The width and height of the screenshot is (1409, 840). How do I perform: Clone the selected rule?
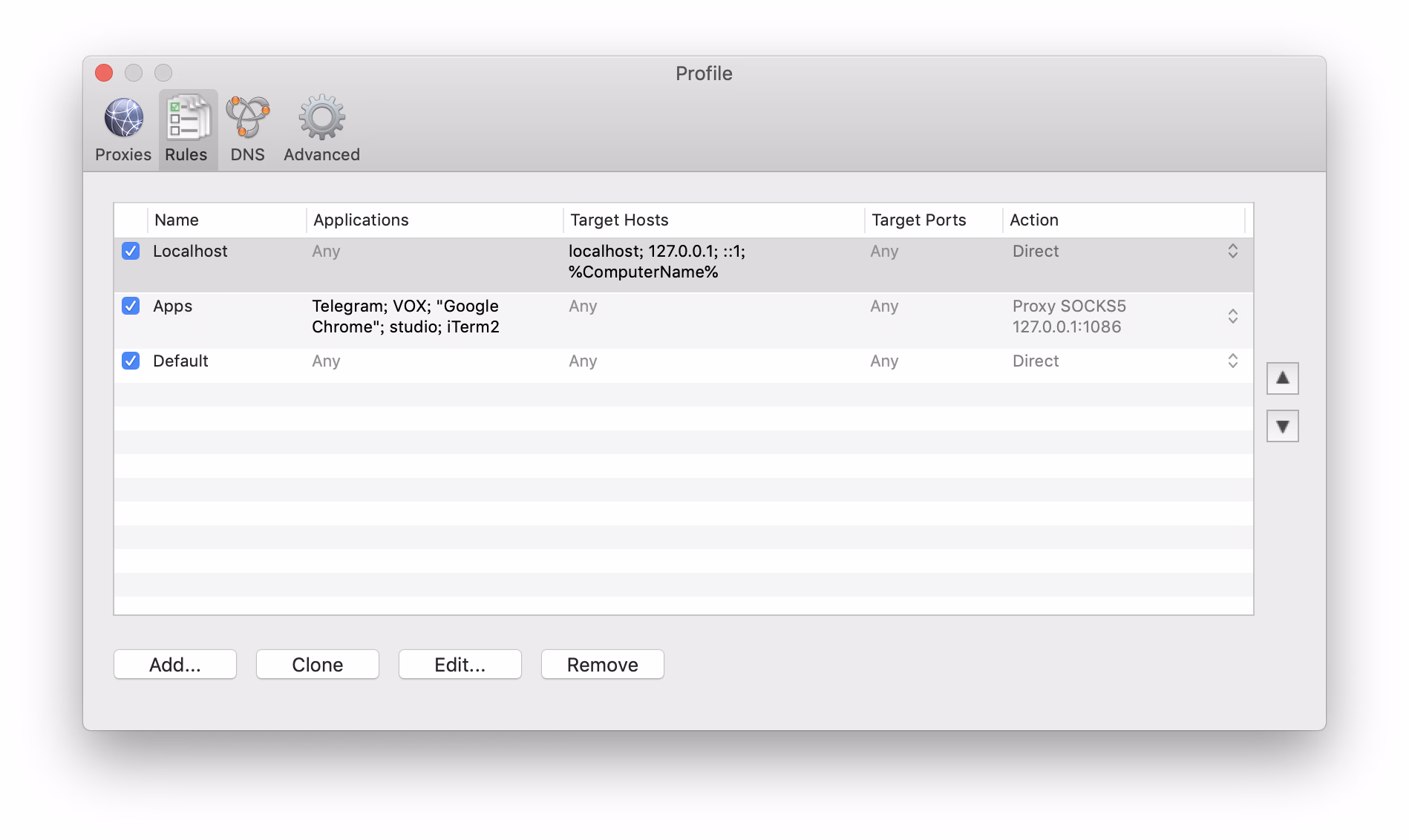click(x=318, y=665)
